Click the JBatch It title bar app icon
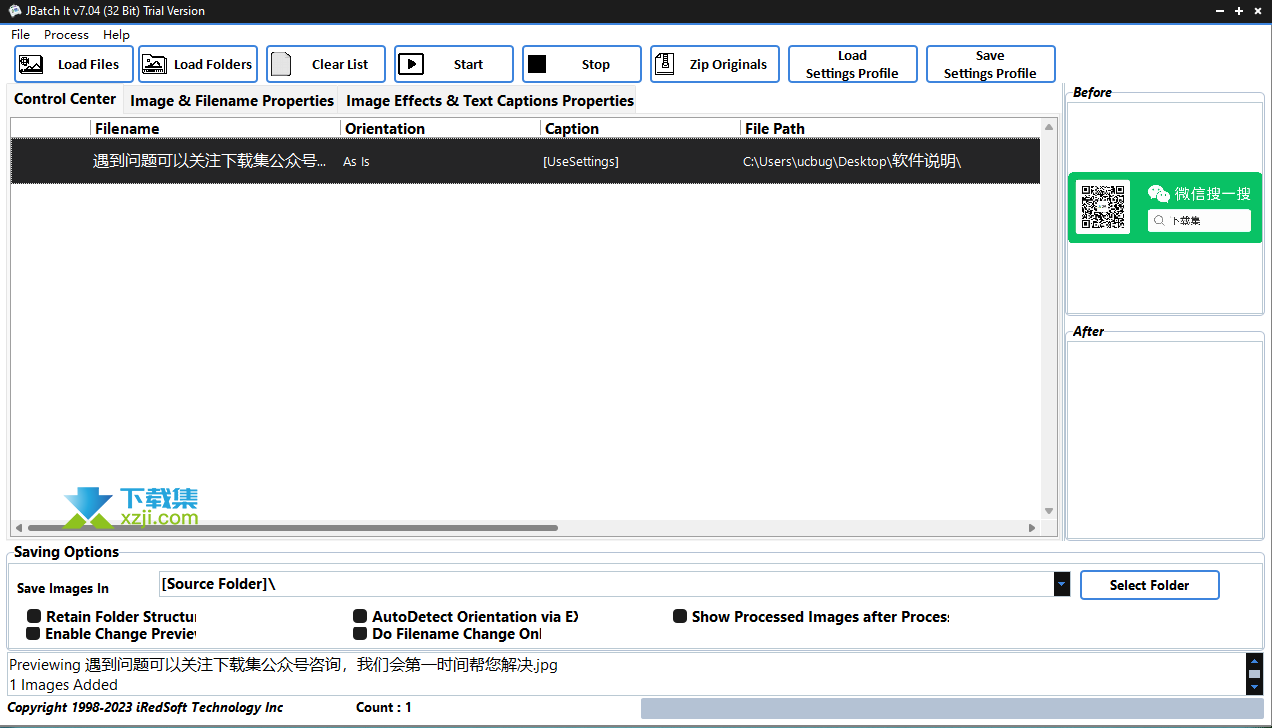Screen dimensions: 1272x728 click(15, 11)
